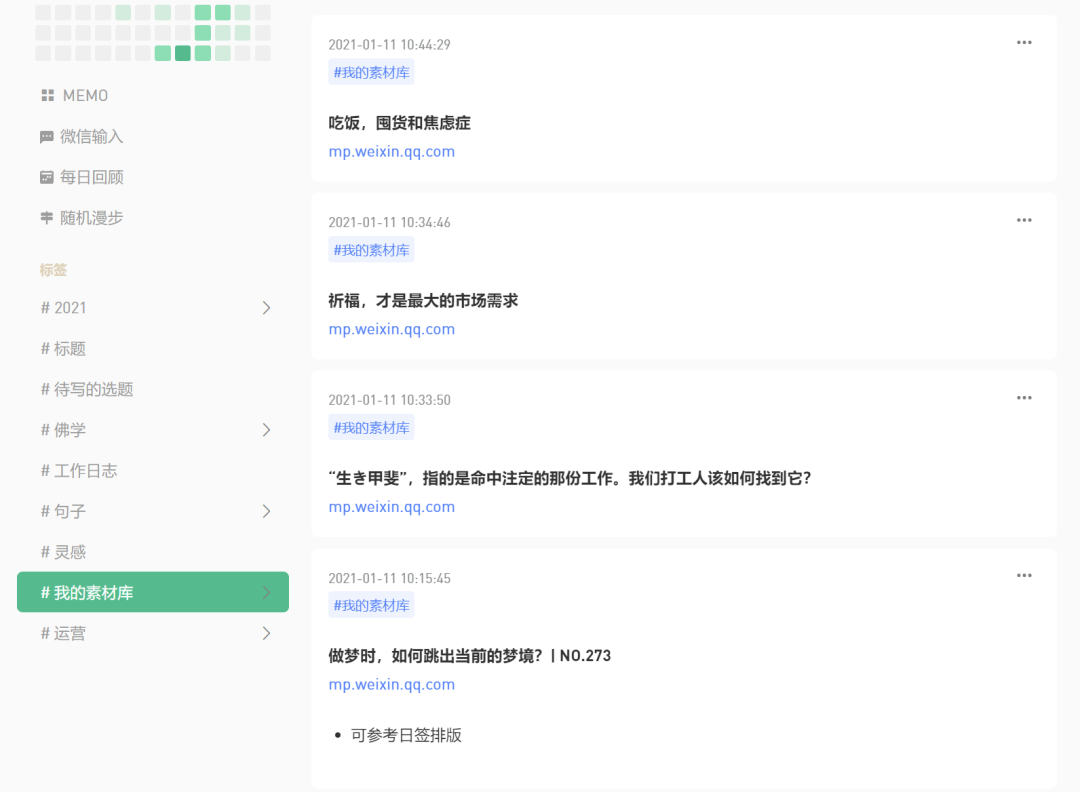Open more options for the 10:33:50 memo

(x=1024, y=398)
